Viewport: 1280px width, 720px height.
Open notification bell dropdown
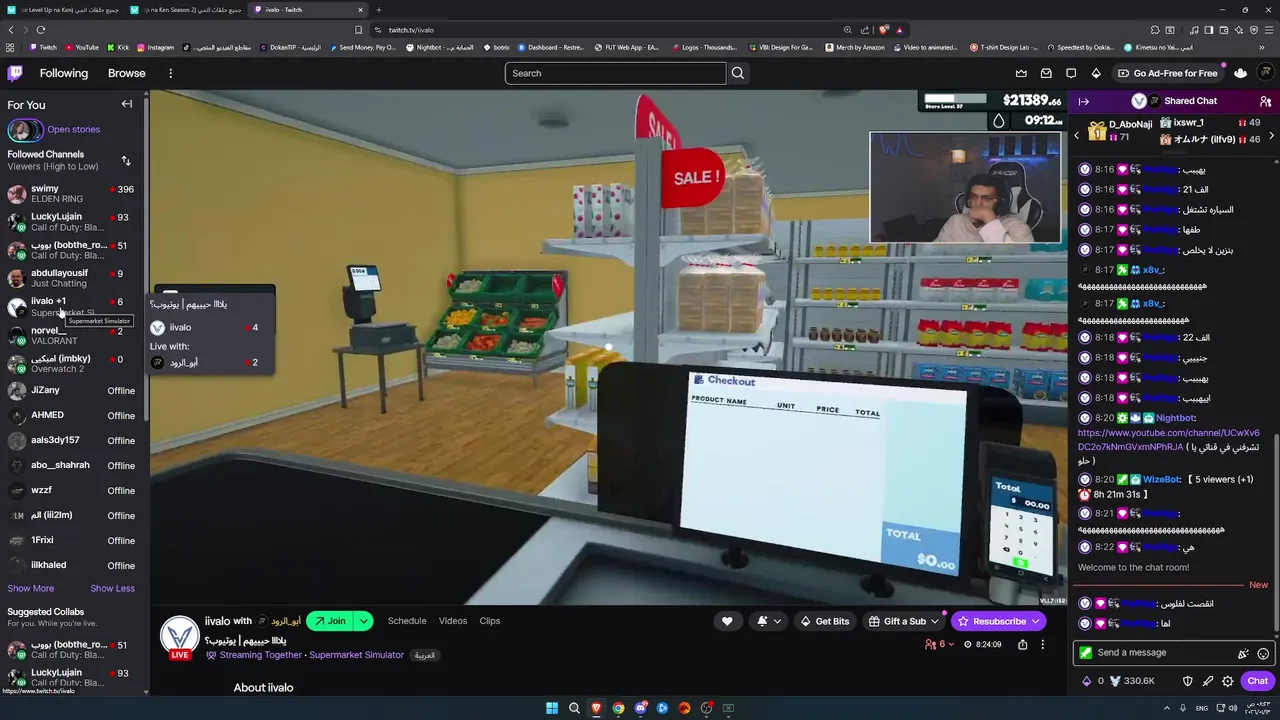[768, 621]
